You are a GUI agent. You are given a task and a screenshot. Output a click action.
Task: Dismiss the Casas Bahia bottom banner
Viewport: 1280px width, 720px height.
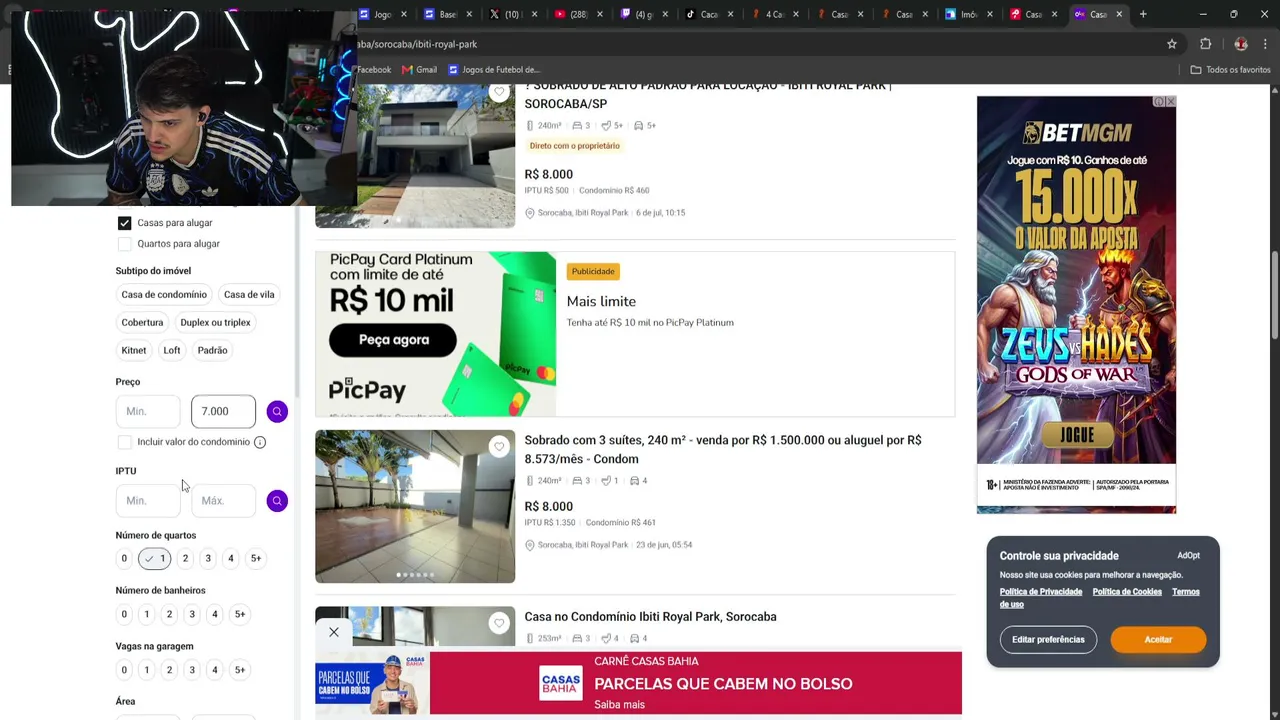click(334, 632)
